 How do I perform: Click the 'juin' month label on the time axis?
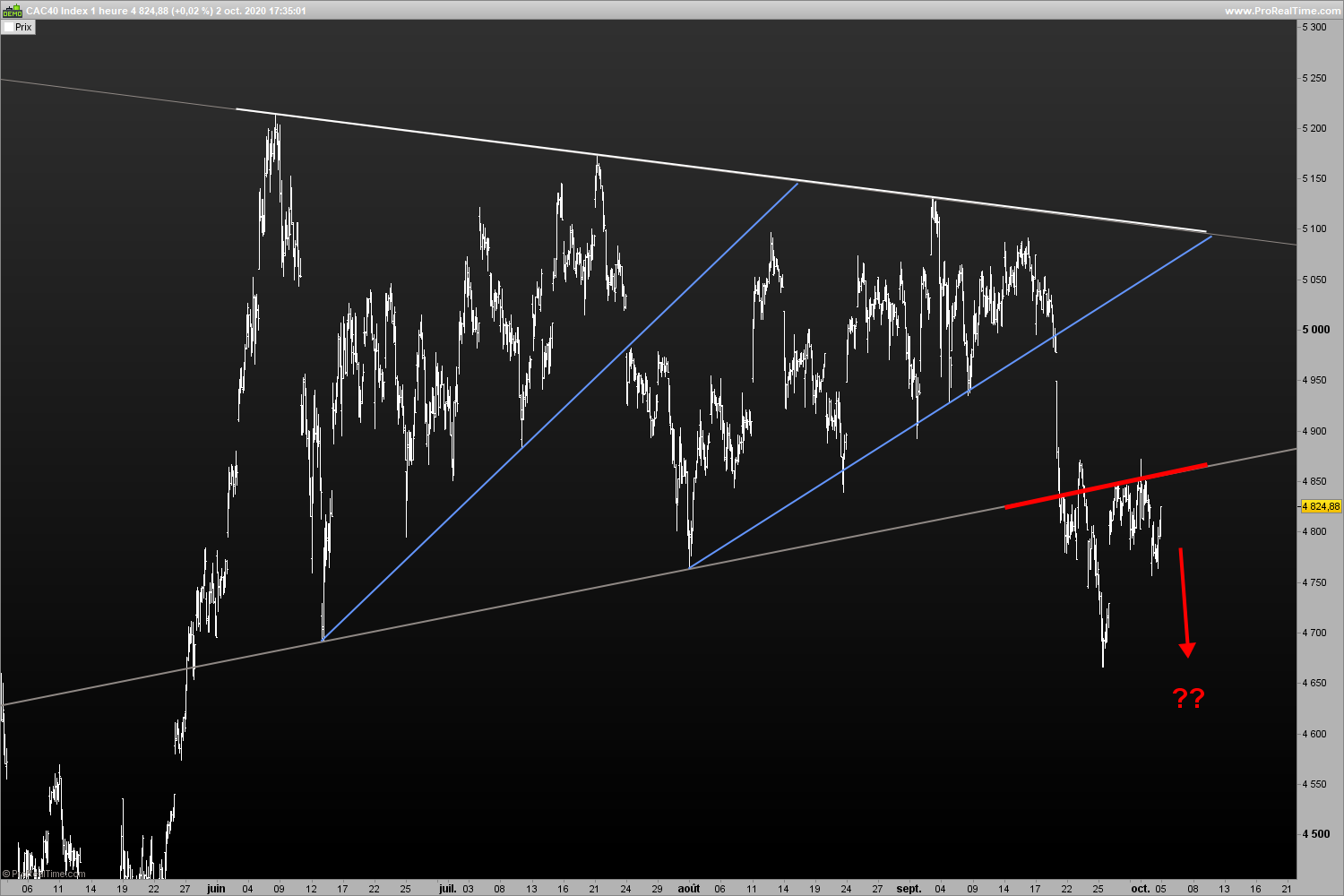coord(216,888)
